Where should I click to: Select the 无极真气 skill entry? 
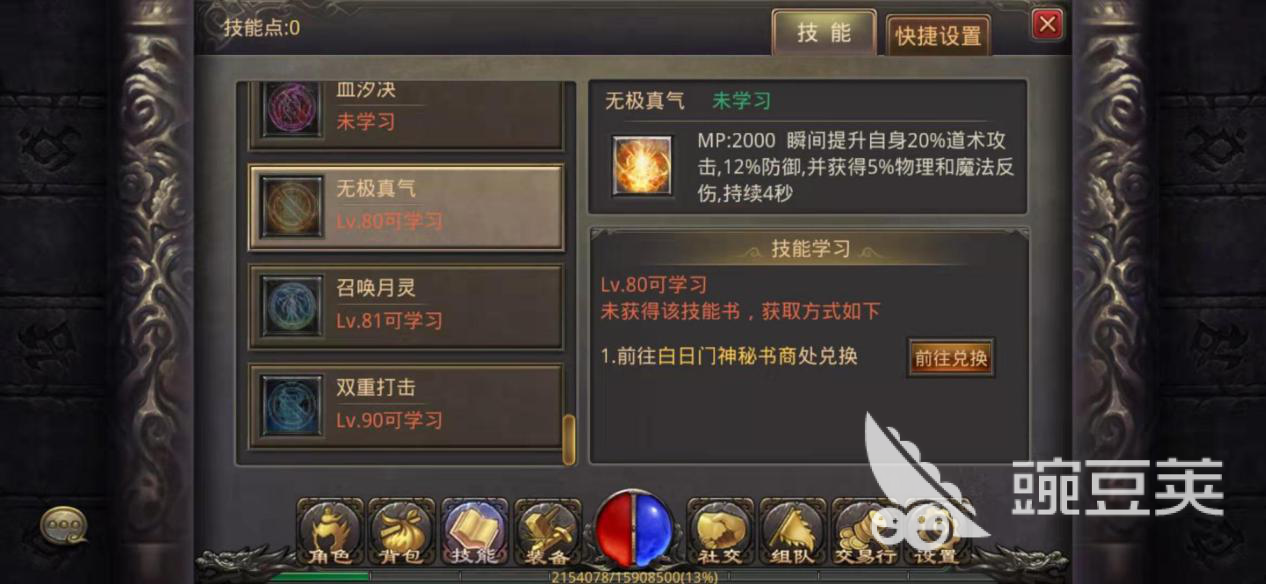(406, 207)
